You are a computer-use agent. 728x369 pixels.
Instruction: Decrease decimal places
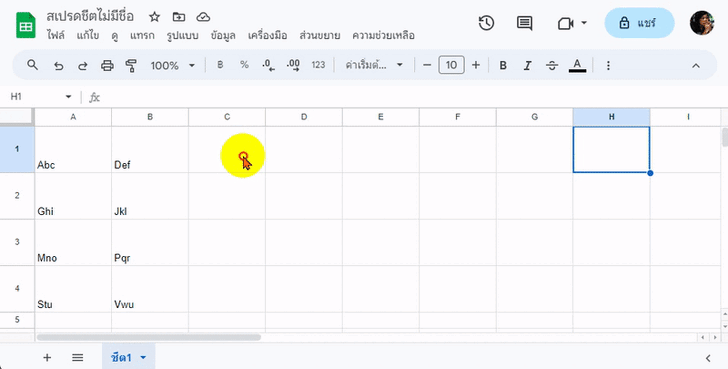pyautogui.click(x=268, y=65)
